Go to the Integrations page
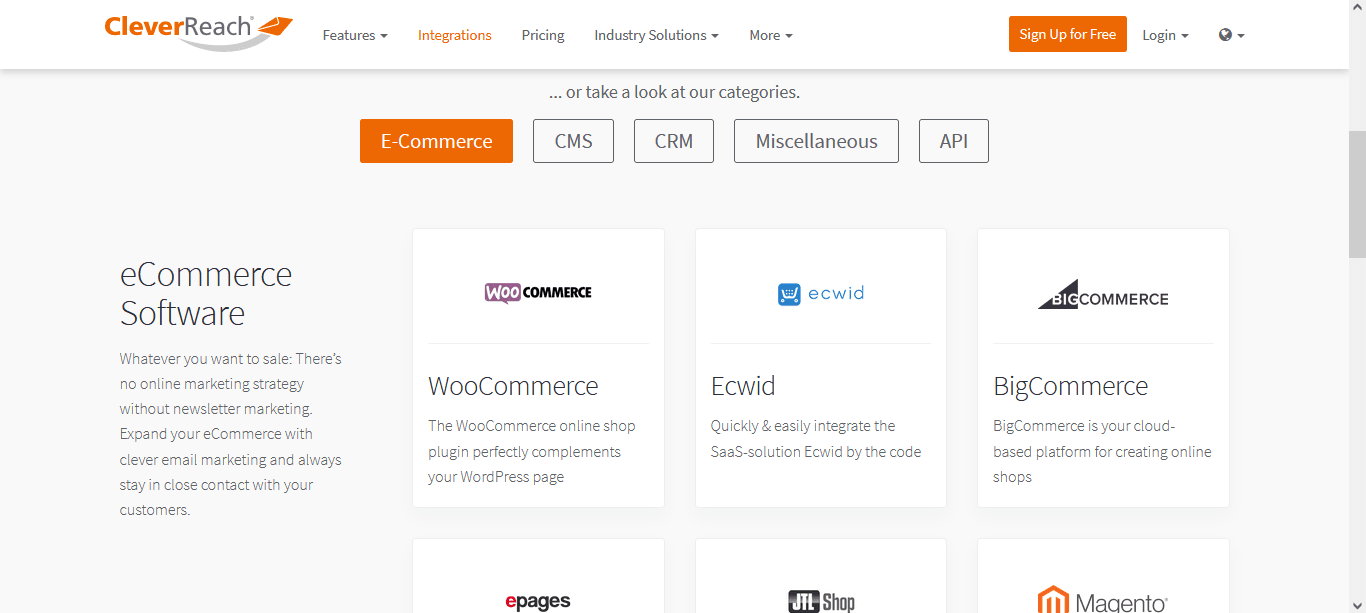Viewport: 1366px width, 613px height. coord(455,35)
